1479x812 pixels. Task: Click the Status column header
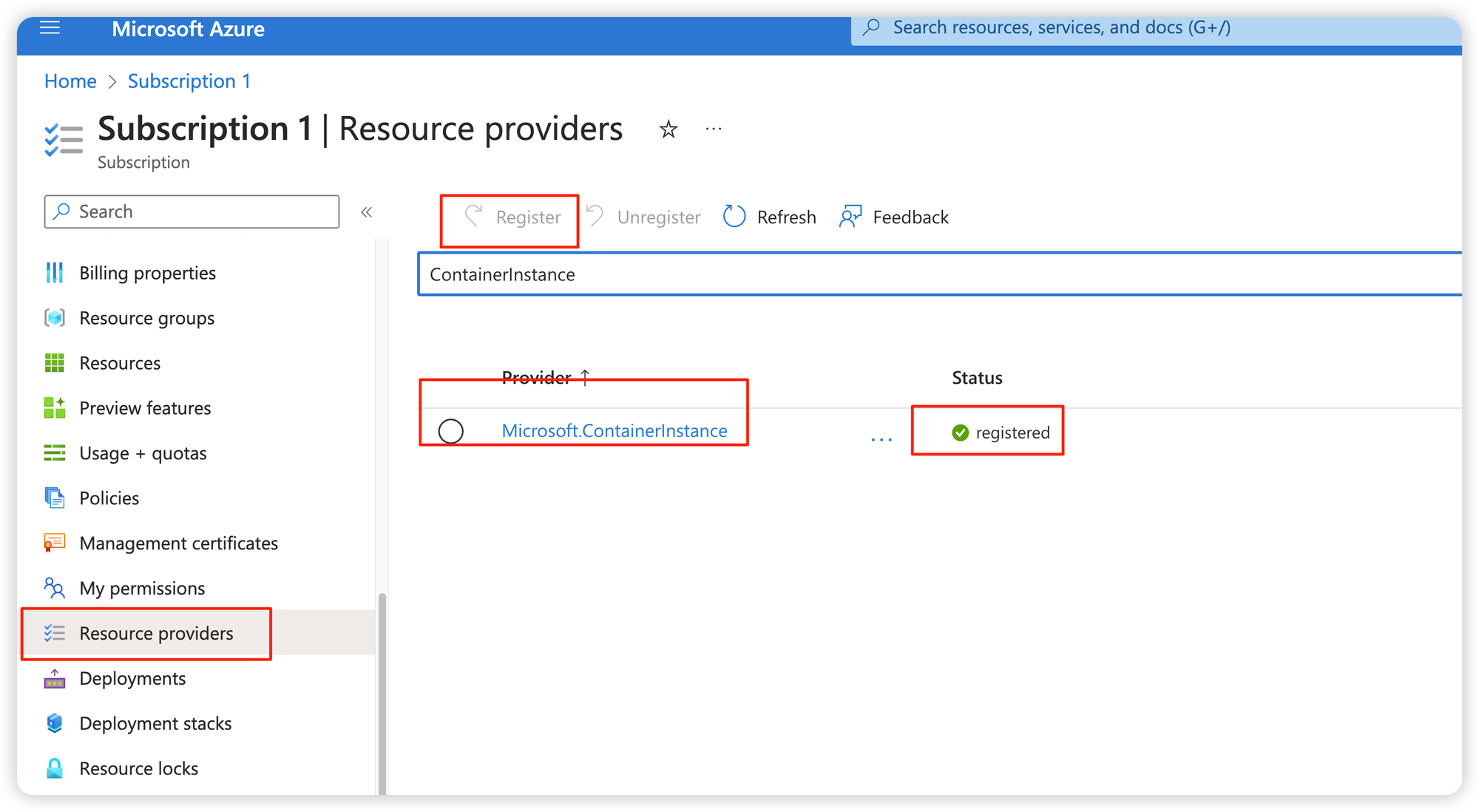(x=977, y=378)
